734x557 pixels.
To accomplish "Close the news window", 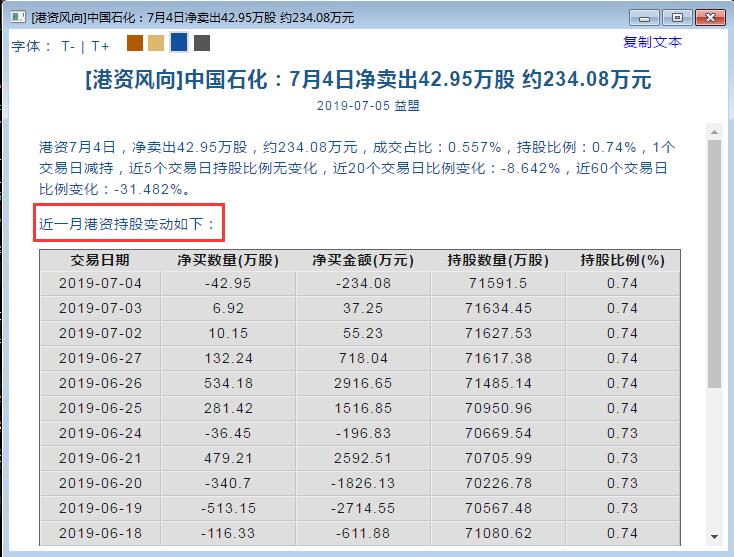I will coord(707,18).
